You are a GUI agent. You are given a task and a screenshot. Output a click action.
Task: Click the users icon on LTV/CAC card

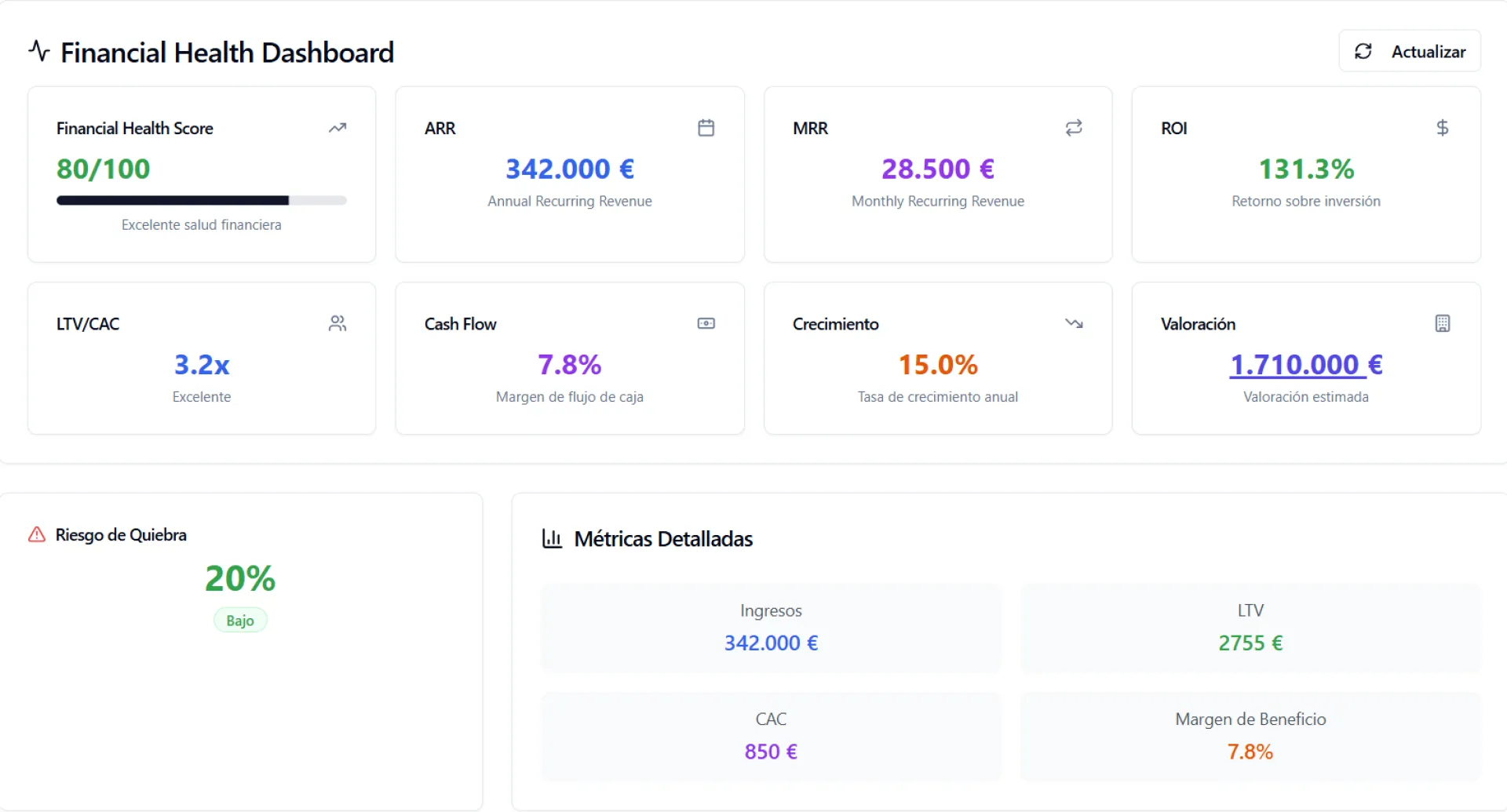(338, 323)
